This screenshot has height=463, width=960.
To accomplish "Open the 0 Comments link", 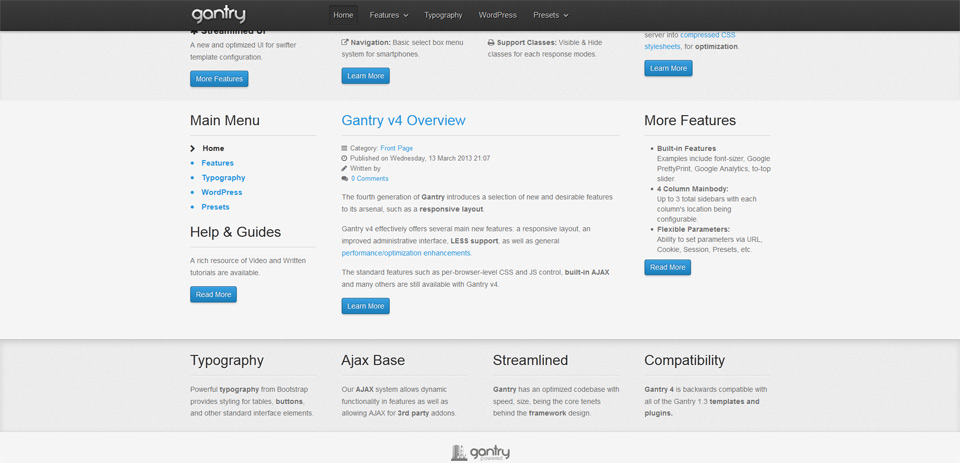I will pyautogui.click(x=370, y=178).
